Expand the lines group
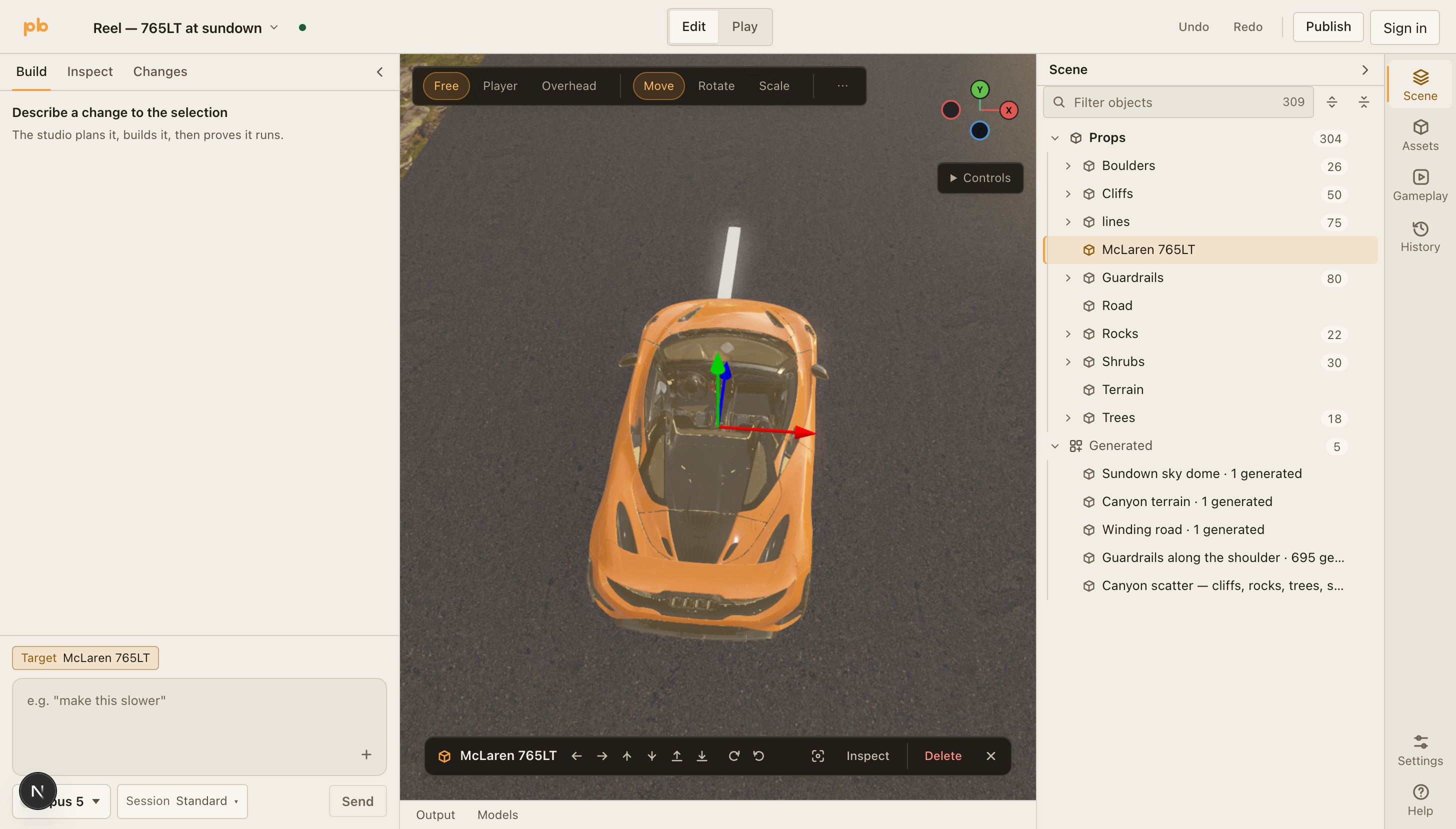Image resolution: width=1456 pixels, height=829 pixels. point(1068,221)
